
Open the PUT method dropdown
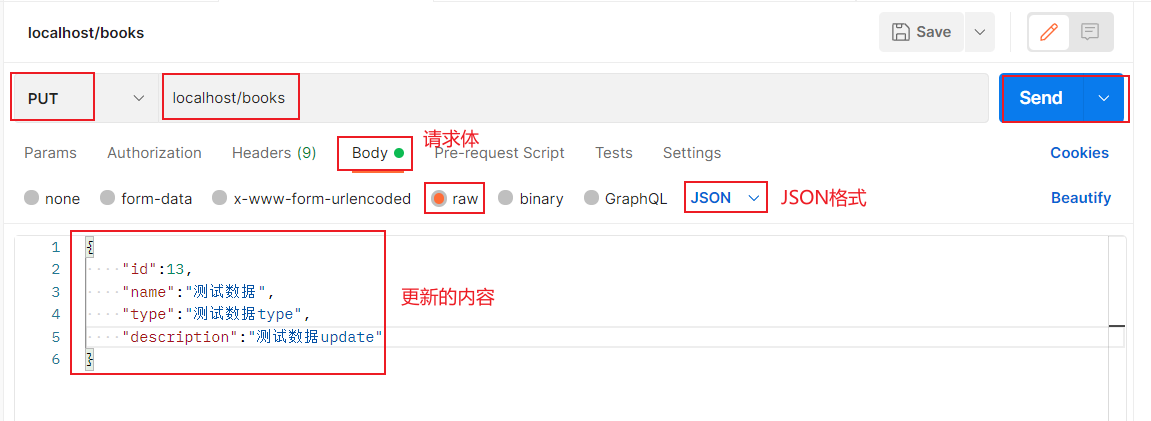pyautogui.click(x=85, y=98)
